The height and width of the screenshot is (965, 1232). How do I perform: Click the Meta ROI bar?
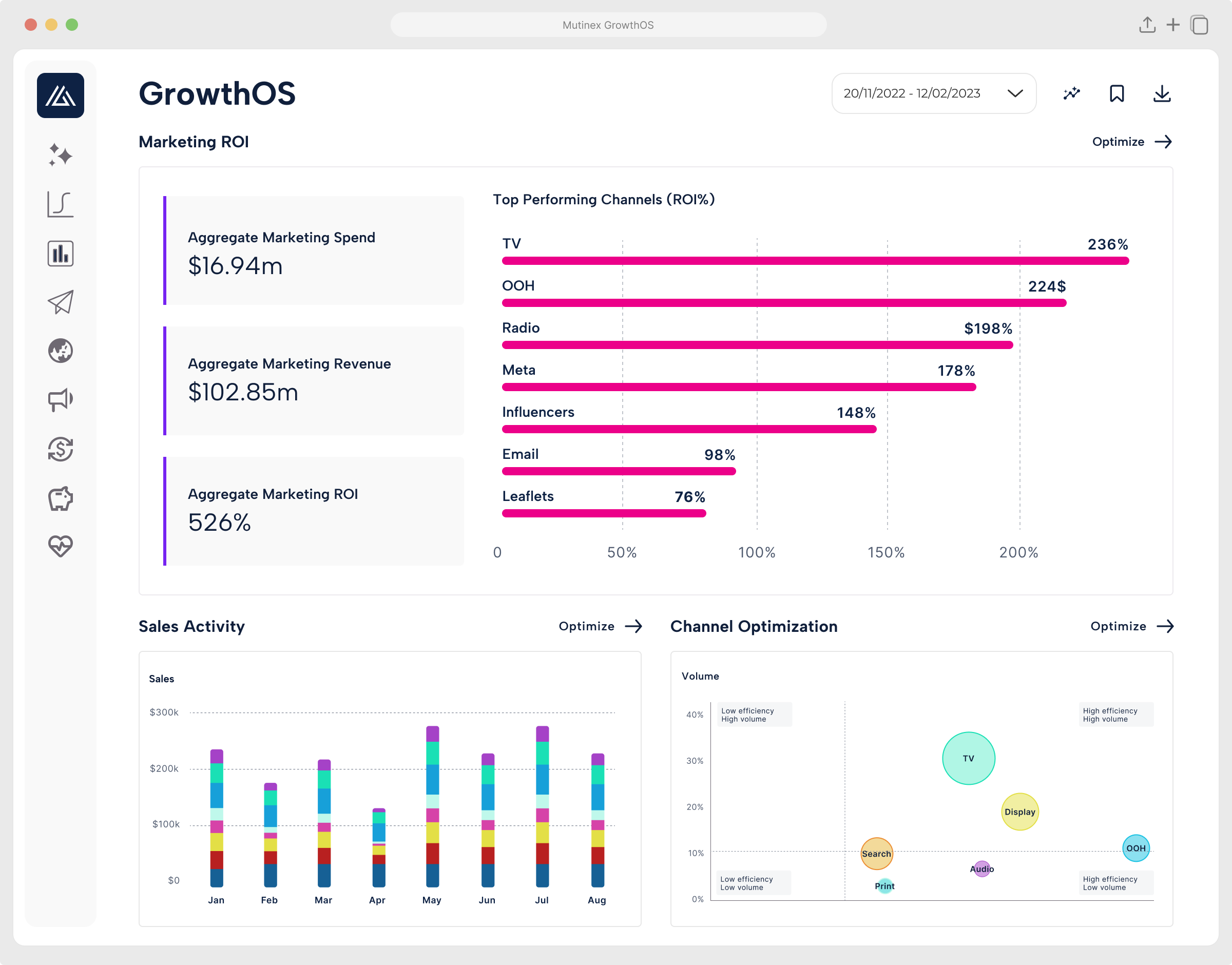(739, 387)
